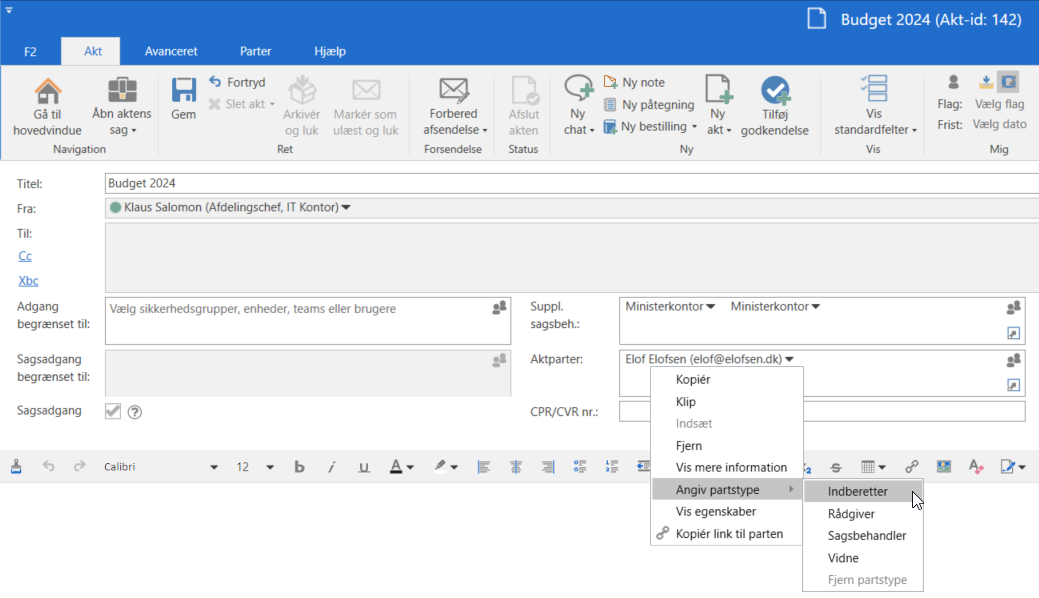Click the Ny note icon
Viewport: 1039px width, 598px height.
coord(611,82)
